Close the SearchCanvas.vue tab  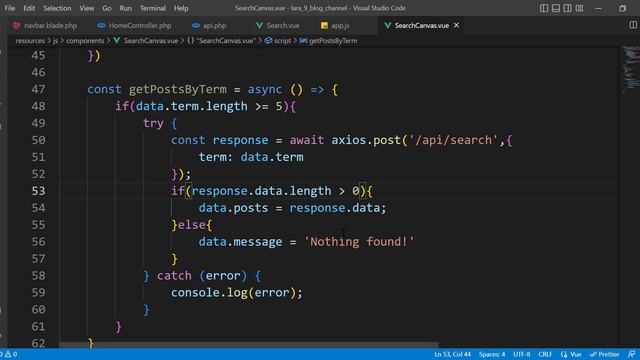pyautogui.click(x=456, y=25)
